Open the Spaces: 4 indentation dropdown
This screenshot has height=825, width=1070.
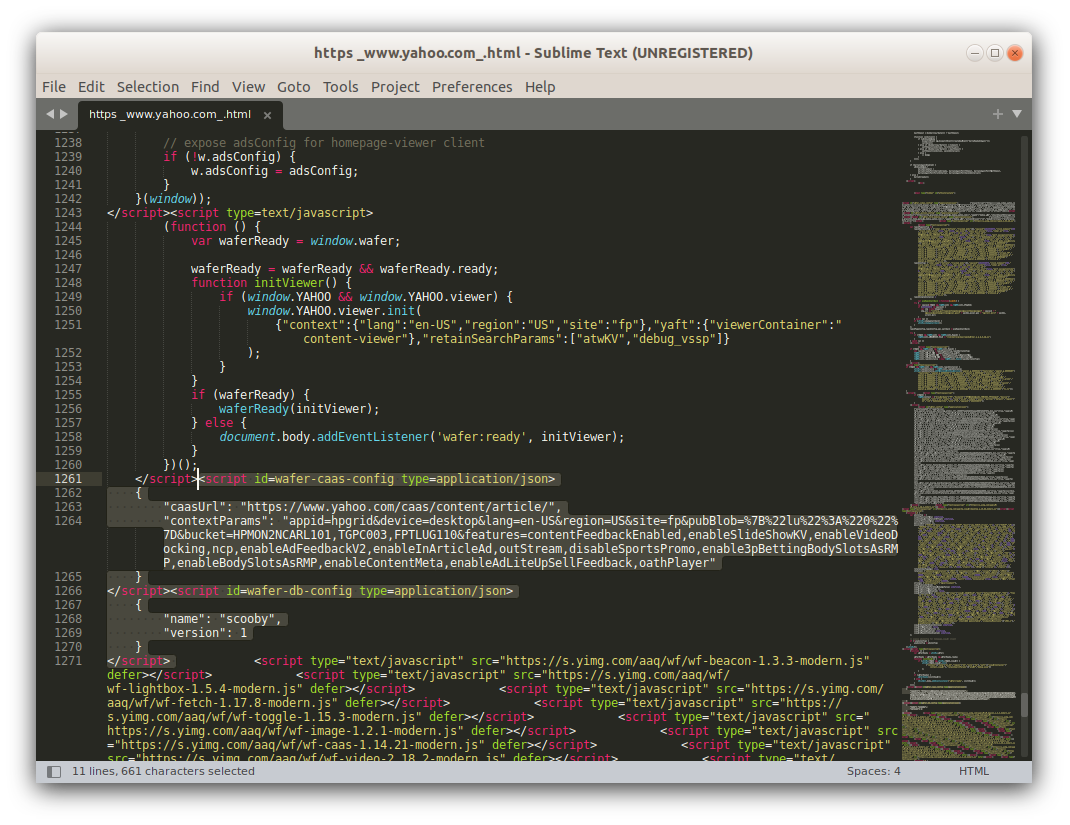873,771
